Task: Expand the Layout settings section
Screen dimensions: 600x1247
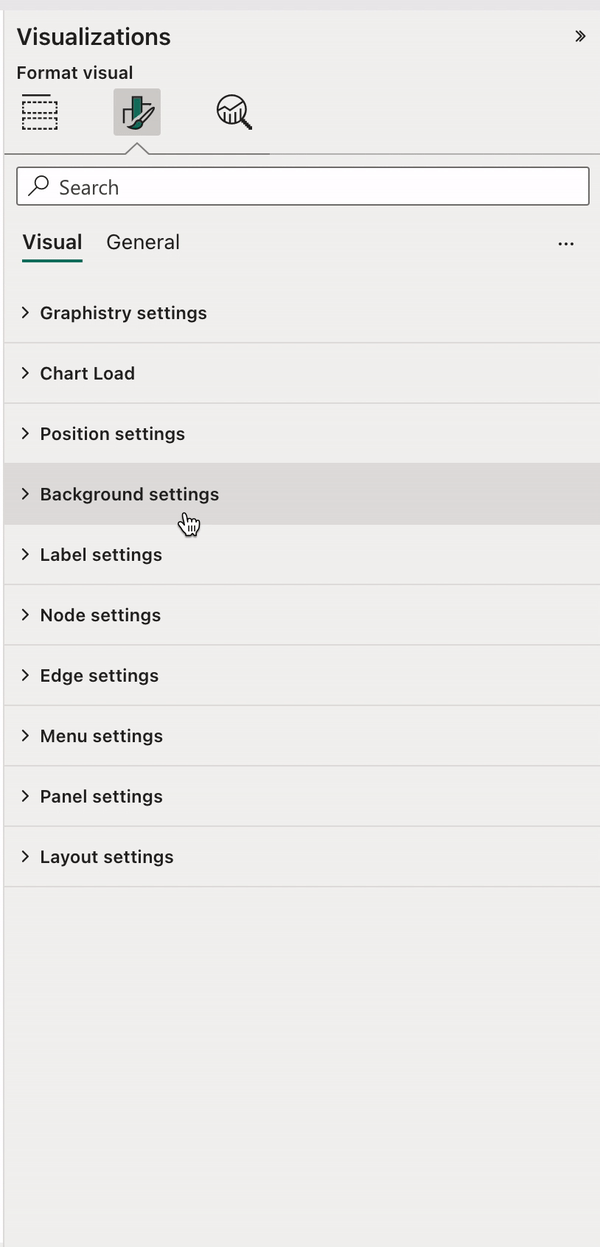Action: (x=106, y=857)
